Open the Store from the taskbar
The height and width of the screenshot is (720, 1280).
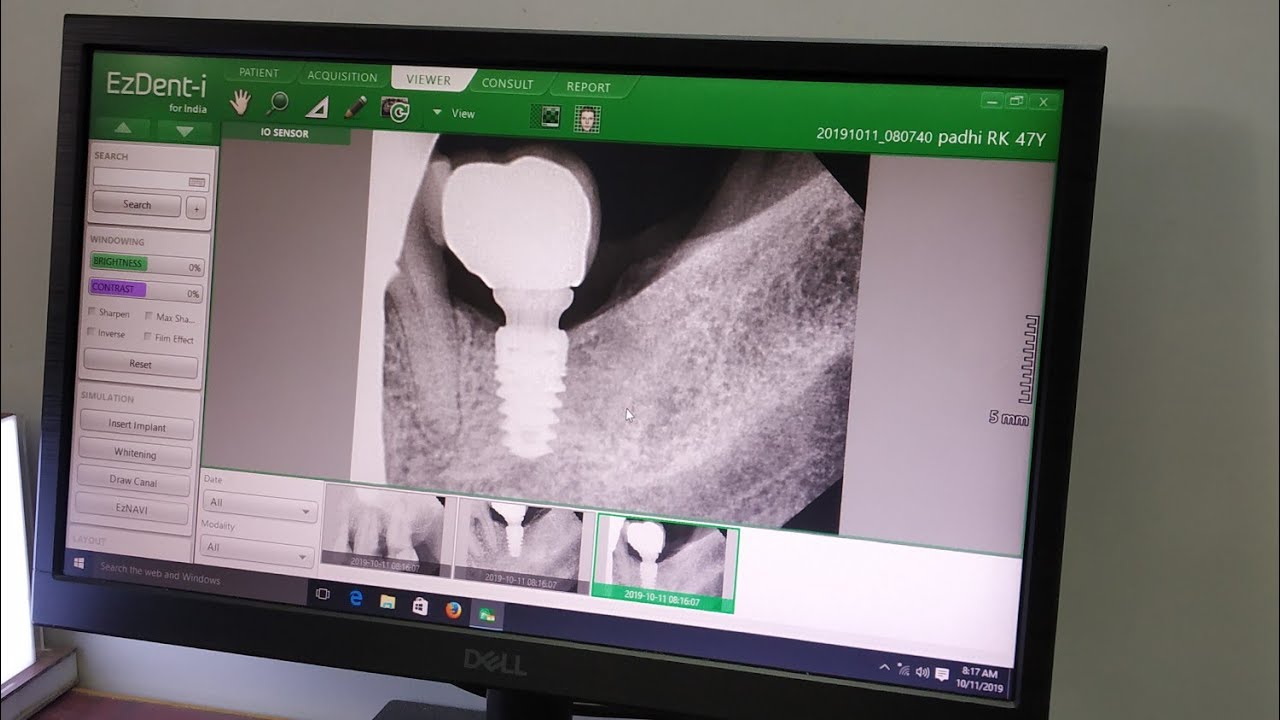click(421, 606)
